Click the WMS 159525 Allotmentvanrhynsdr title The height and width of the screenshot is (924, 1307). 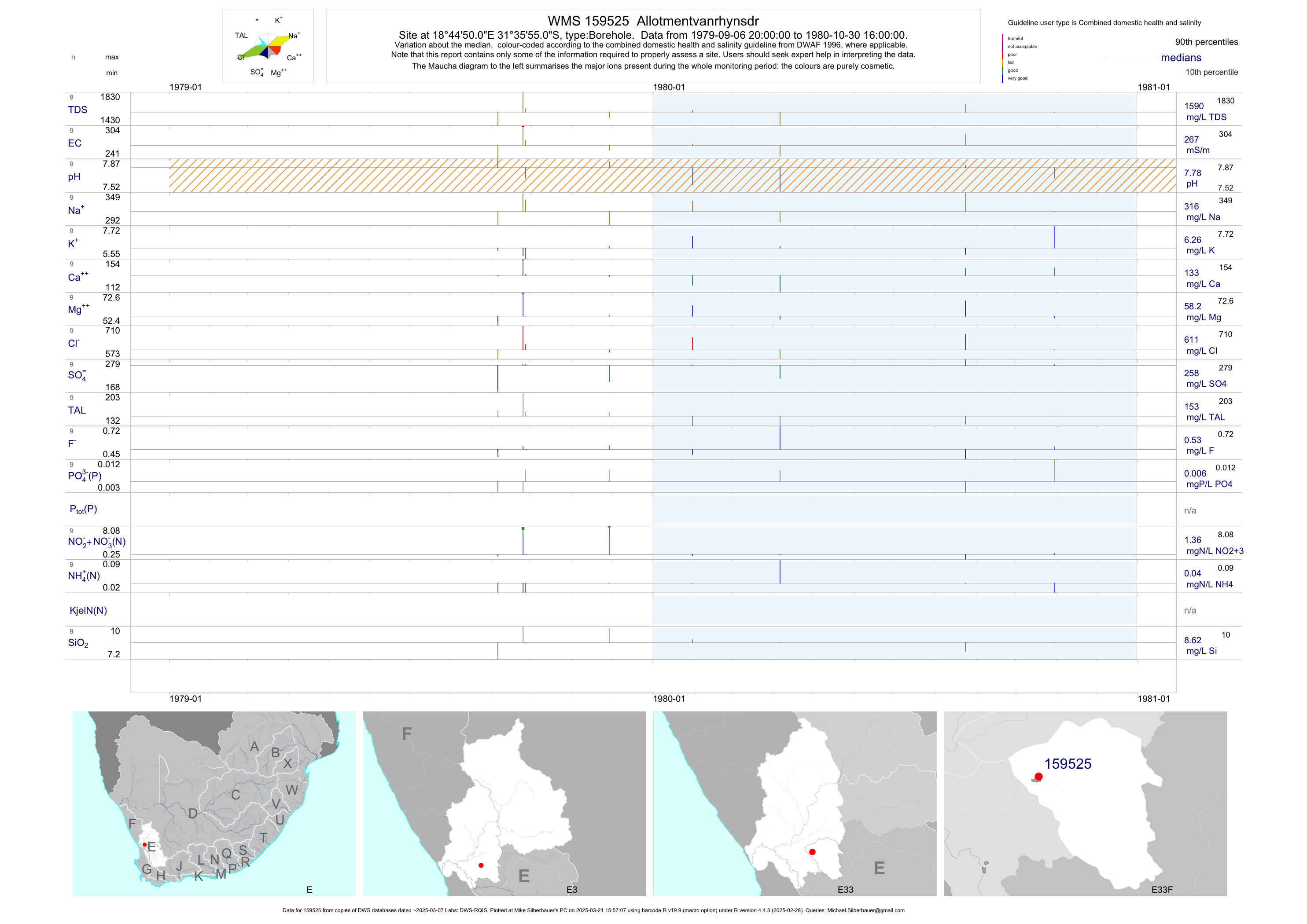pos(653,21)
